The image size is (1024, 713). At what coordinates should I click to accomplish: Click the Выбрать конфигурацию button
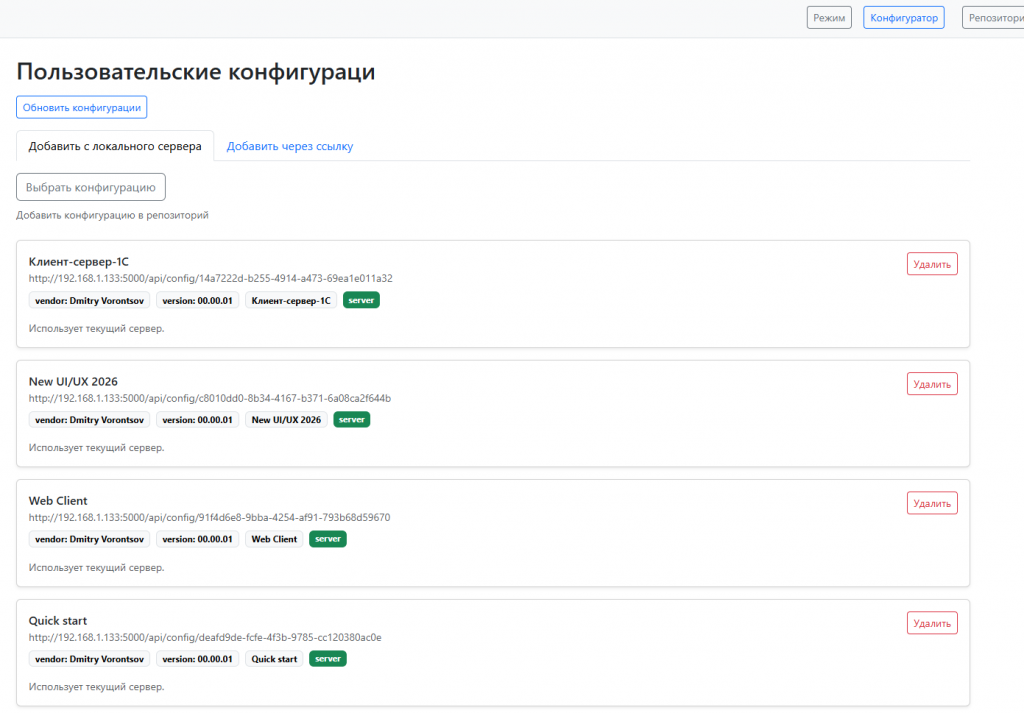pos(91,187)
